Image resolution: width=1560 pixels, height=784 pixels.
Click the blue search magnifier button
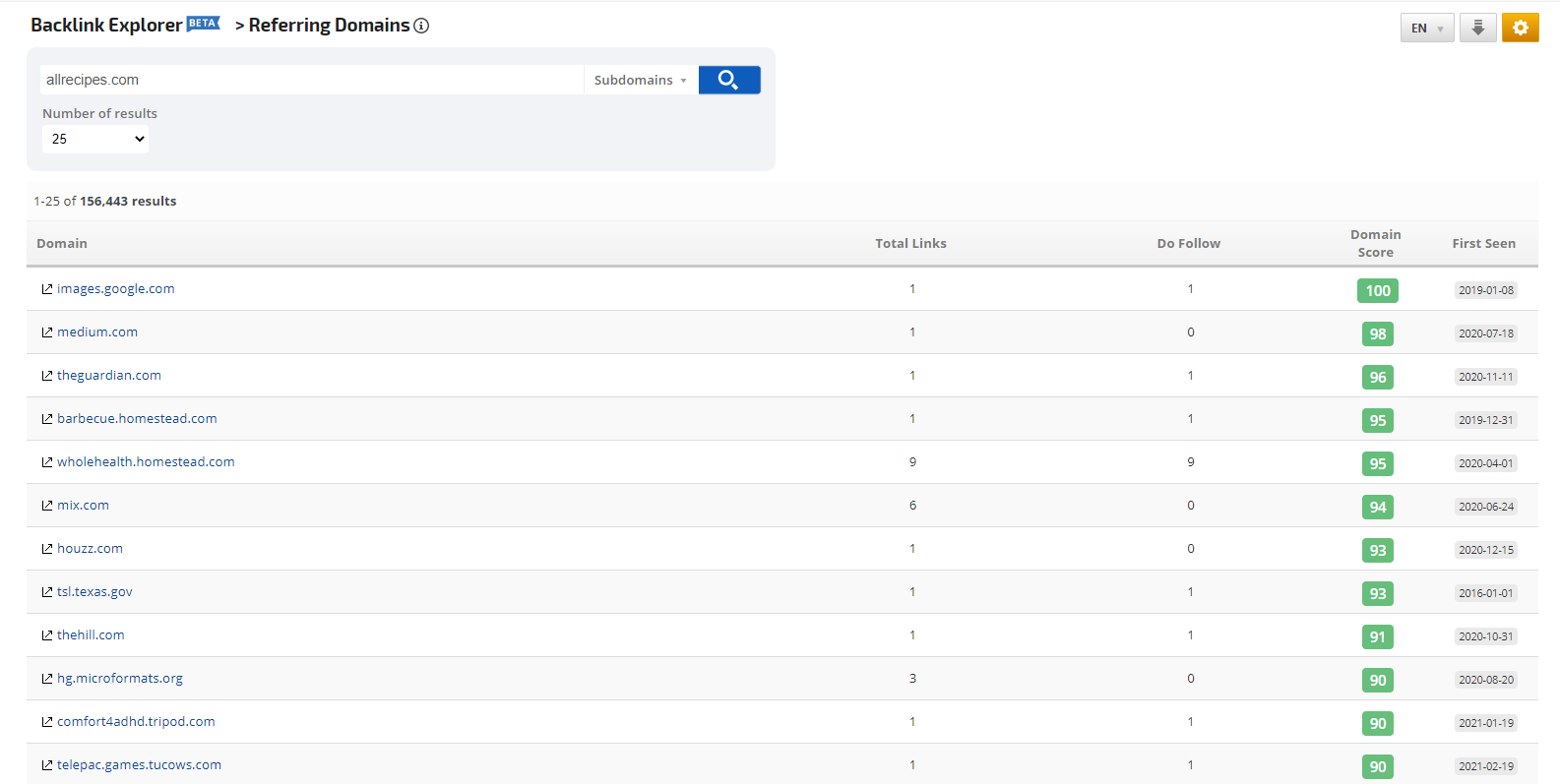click(x=728, y=80)
